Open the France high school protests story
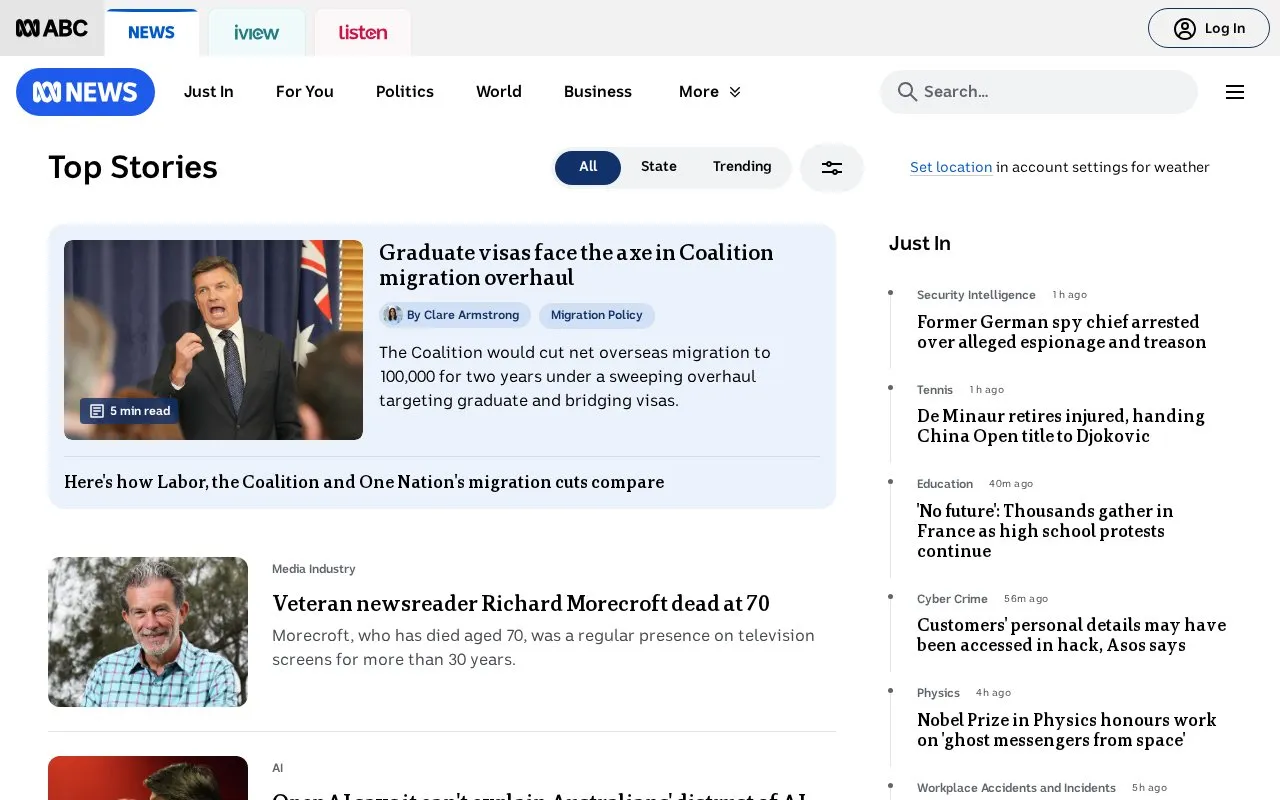This screenshot has height=800, width=1280. [1045, 531]
